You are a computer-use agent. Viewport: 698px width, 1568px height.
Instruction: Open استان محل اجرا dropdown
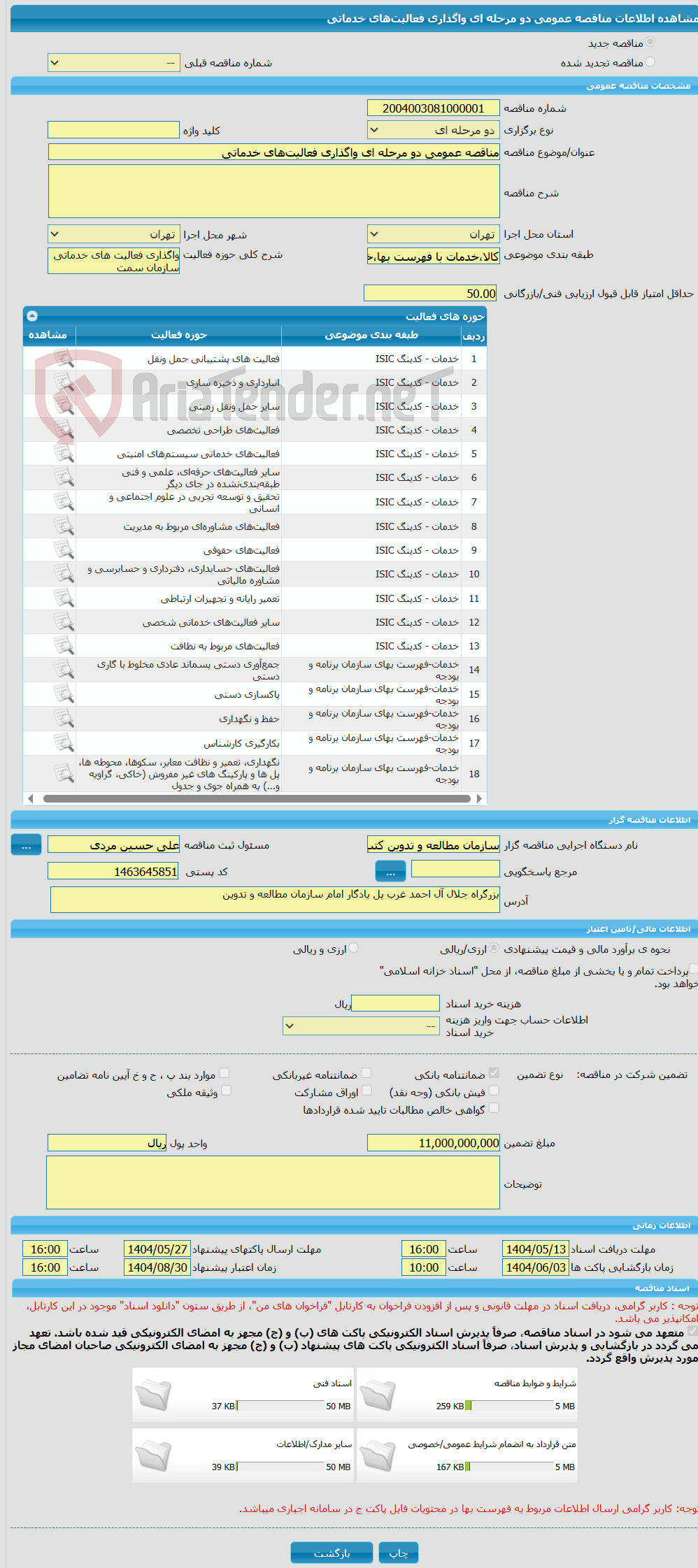click(434, 234)
